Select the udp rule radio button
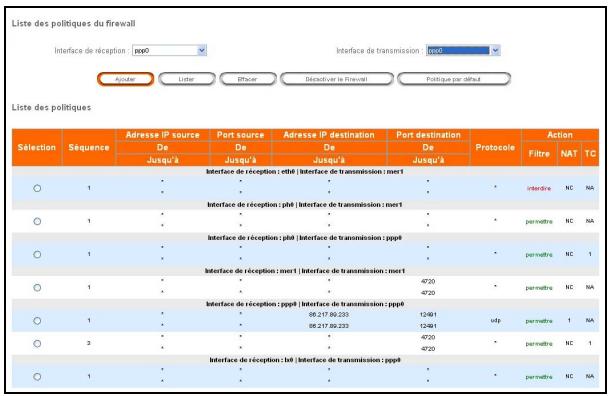The height and width of the screenshot is (396, 610). (37, 321)
